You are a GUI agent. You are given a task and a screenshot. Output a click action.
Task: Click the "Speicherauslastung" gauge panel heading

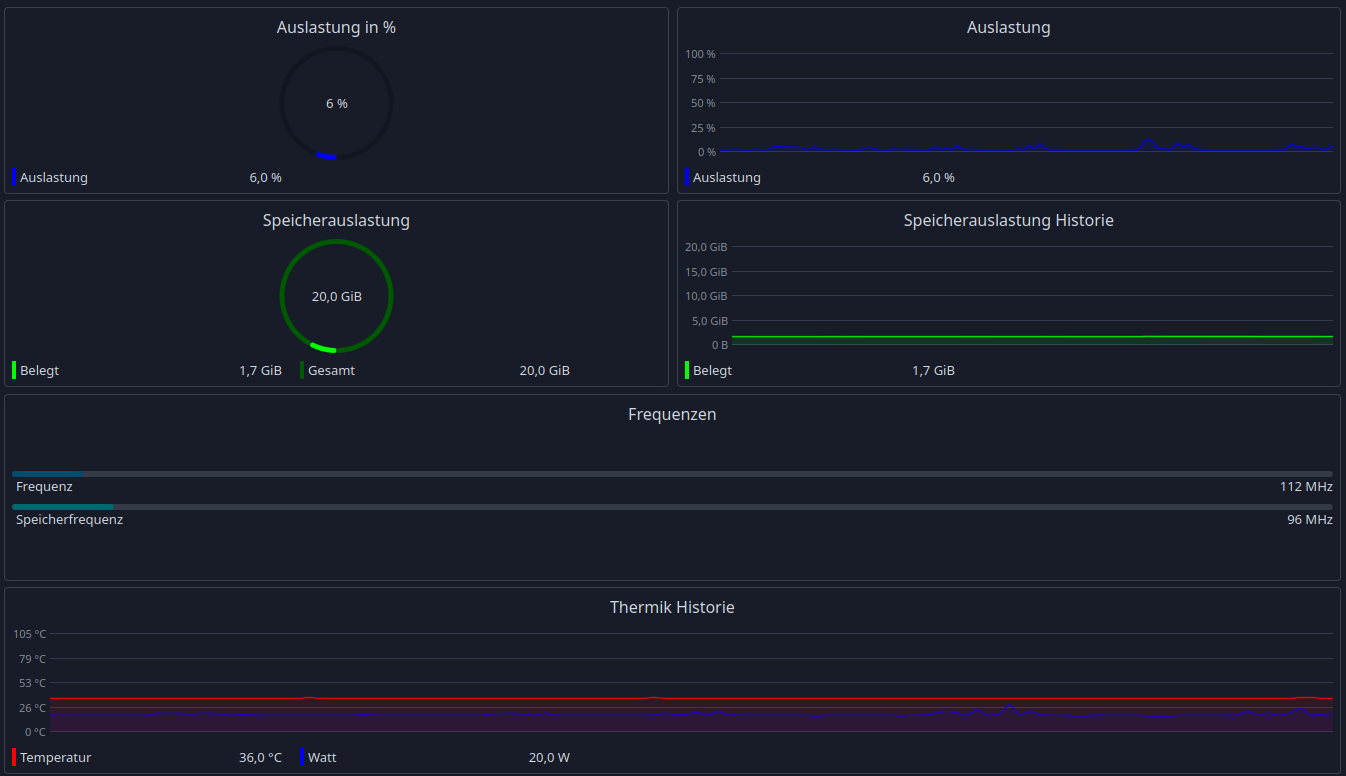tap(336, 221)
